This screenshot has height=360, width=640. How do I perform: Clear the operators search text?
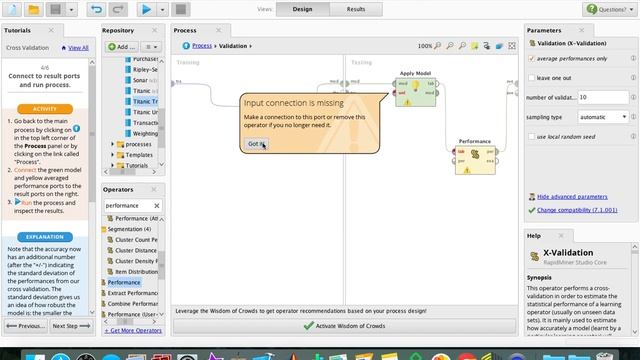[x=157, y=206]
